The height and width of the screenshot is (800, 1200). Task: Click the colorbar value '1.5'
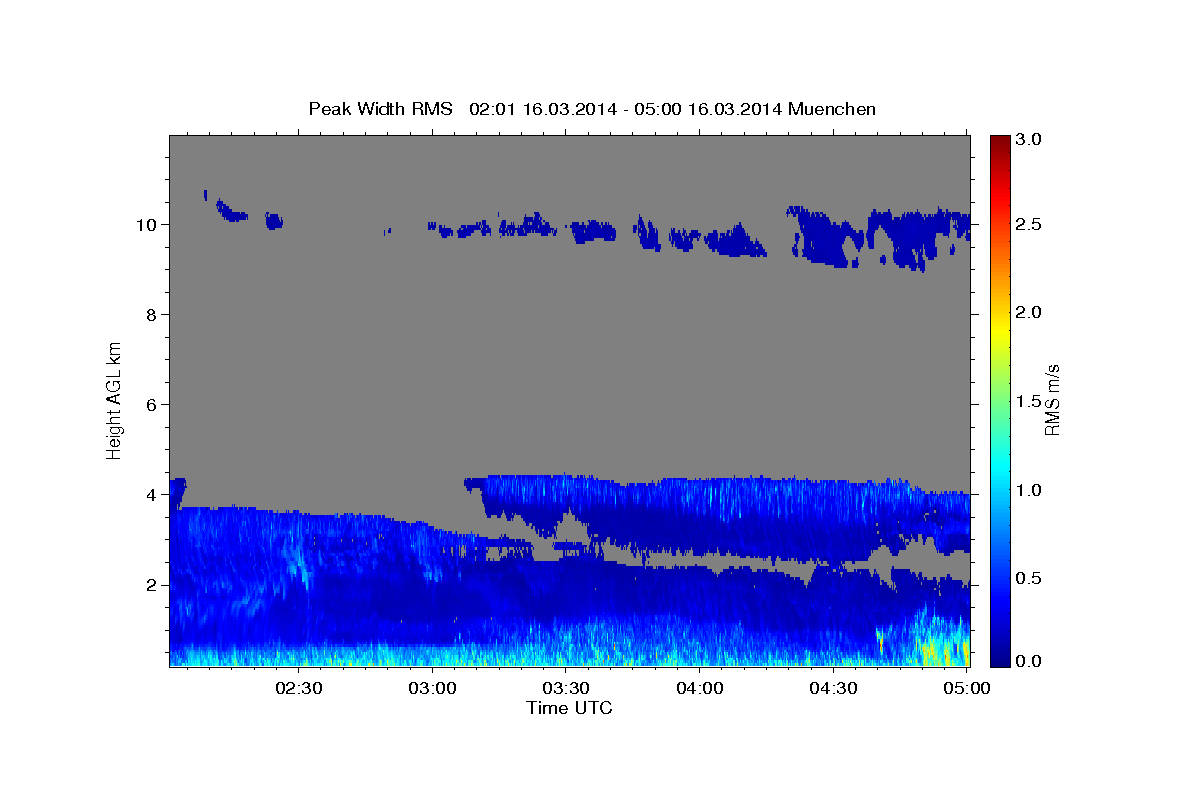point(1030,401)
